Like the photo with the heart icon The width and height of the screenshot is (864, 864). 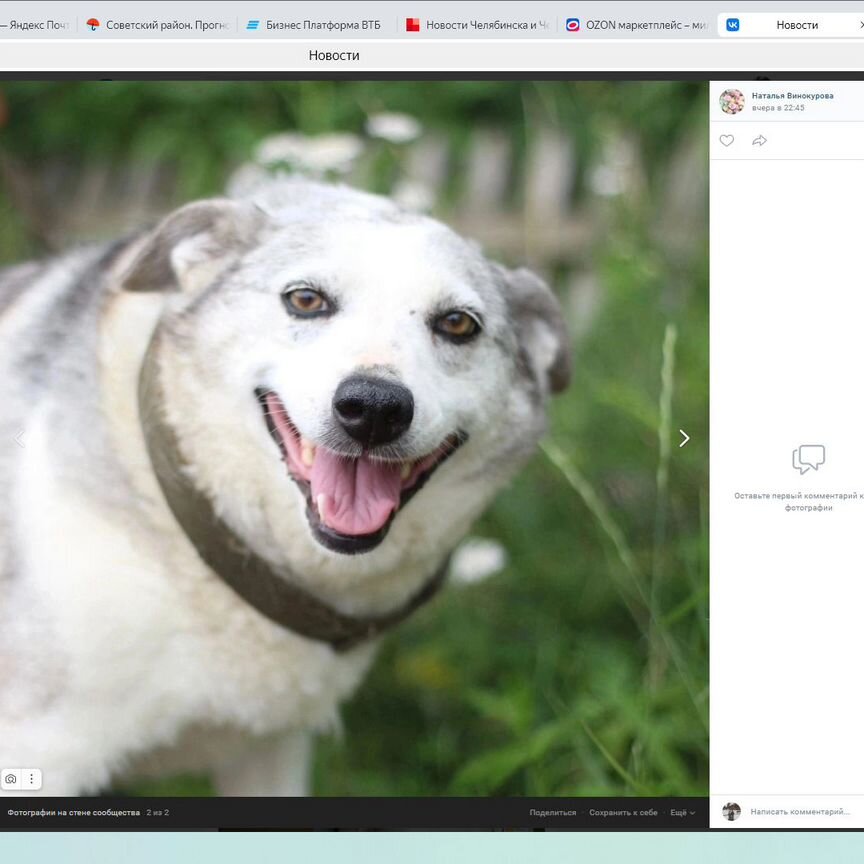tap(727, 141)
